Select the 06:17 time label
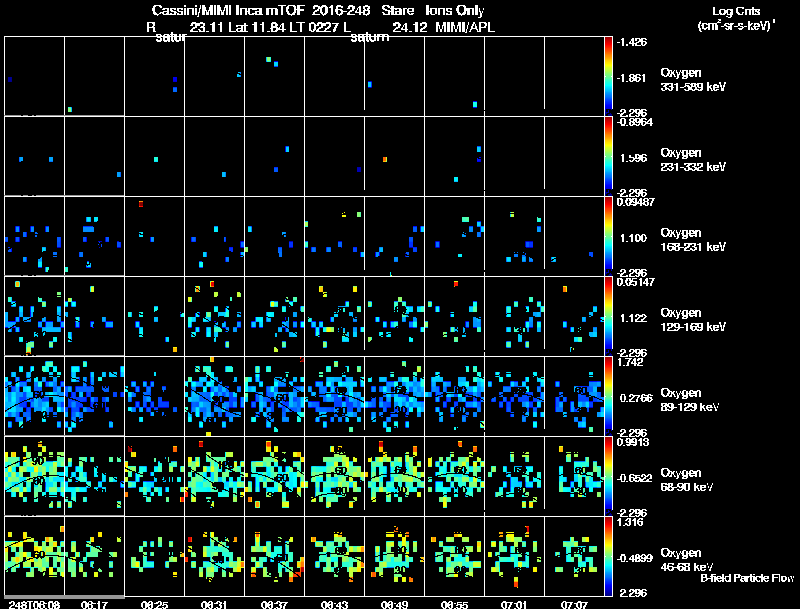800x609 pixels. (94, 604)
